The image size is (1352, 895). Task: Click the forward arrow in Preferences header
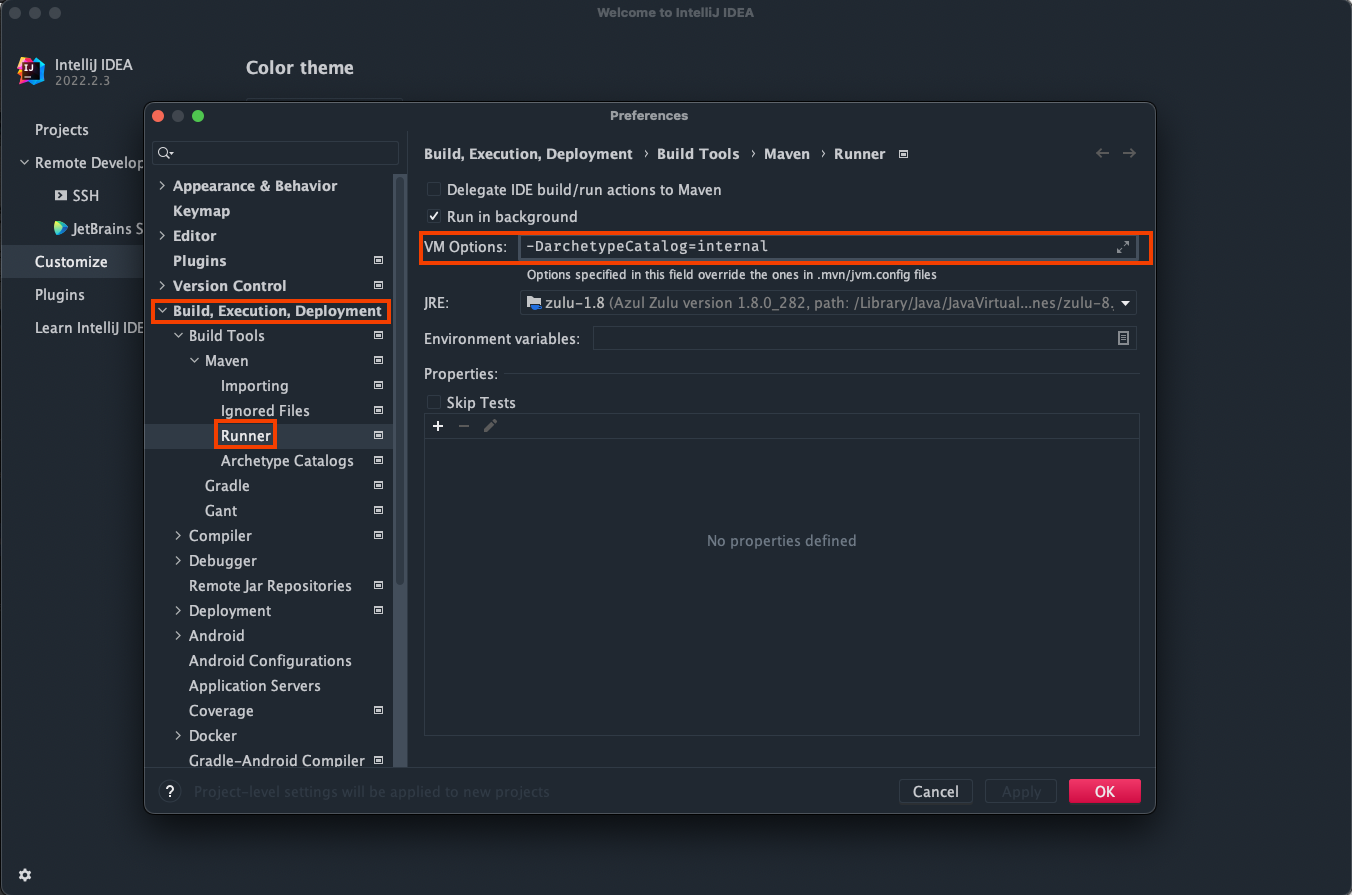point(1129,153)
